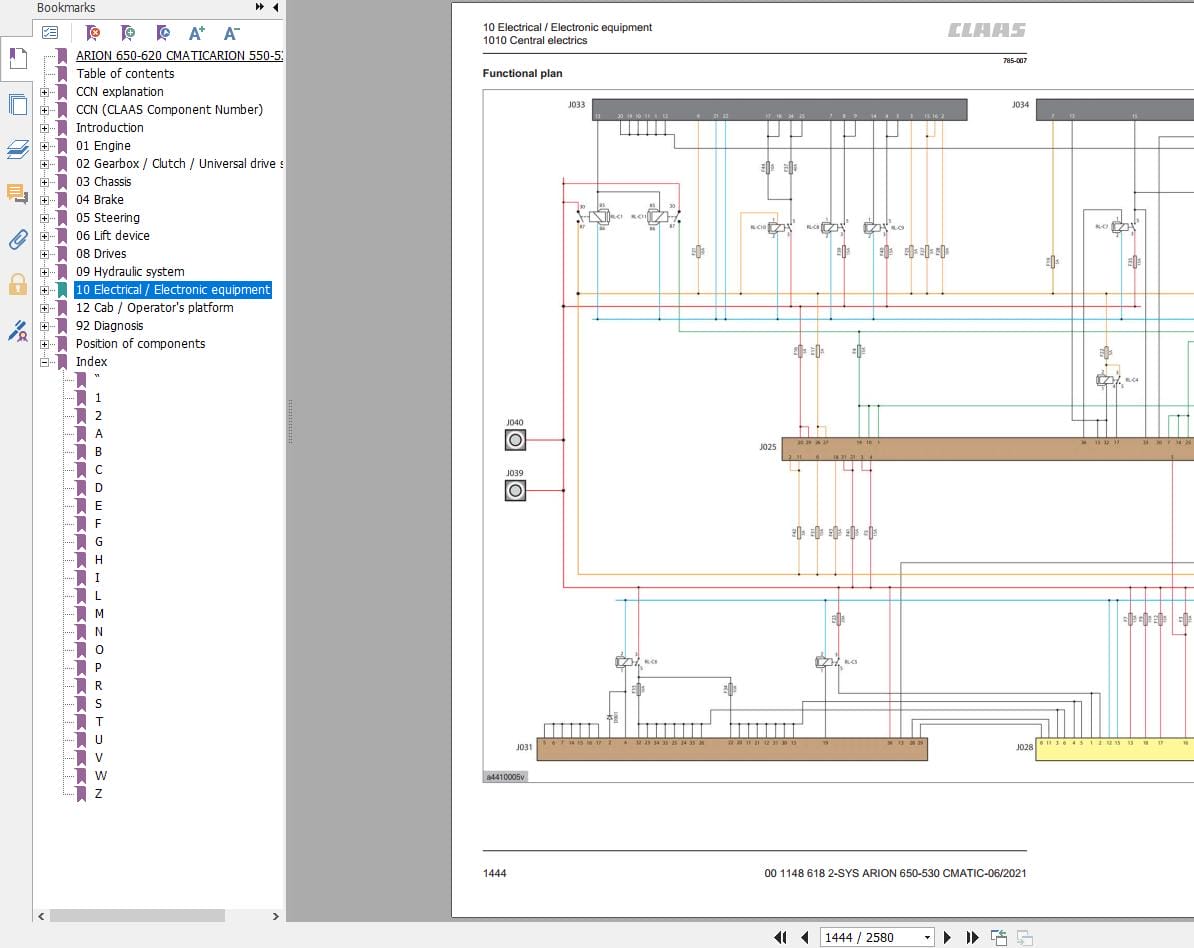Screen dimensions: 1194x948
Task: Go to the previous page
Action: pyautogui.click(x=805, y=937)
